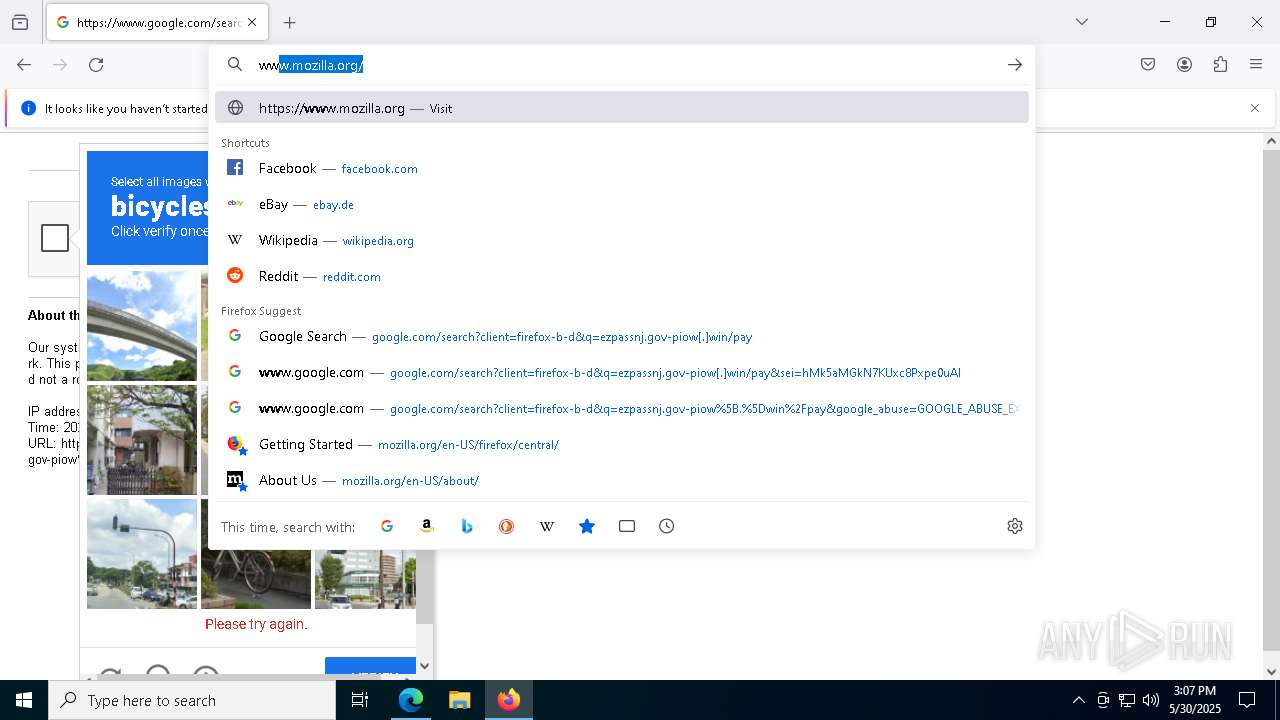Dismiss the notification bar with X
The height and width of the screenshot is (720, 1280).
click(x=1255, y=108)
